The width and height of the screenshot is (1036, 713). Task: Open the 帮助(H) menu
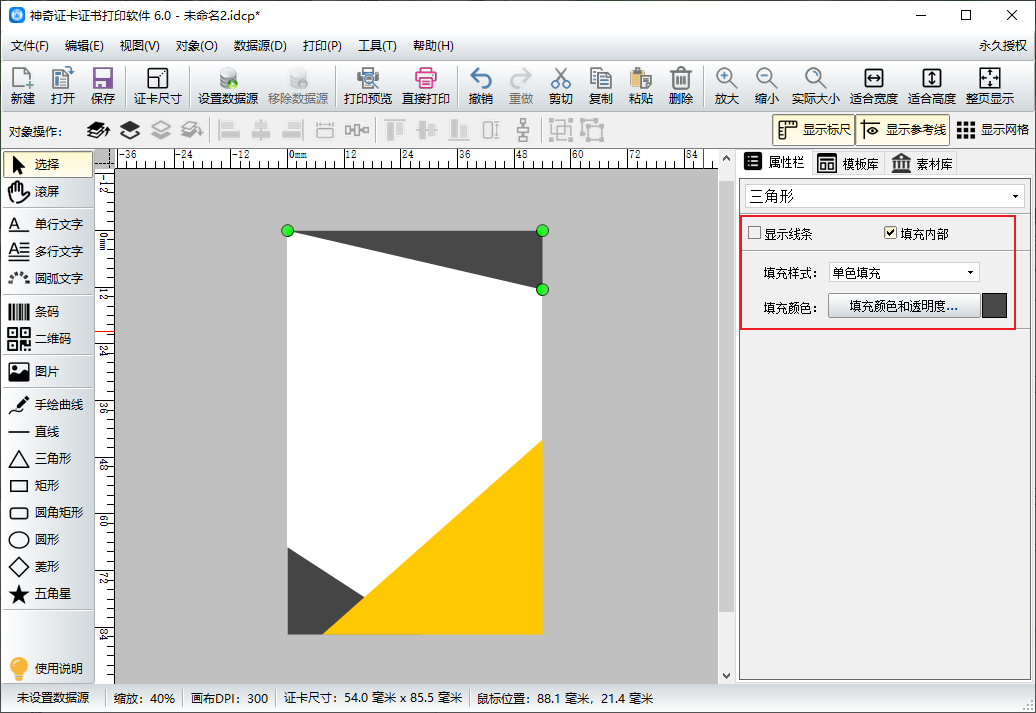[x=433, y=46]
